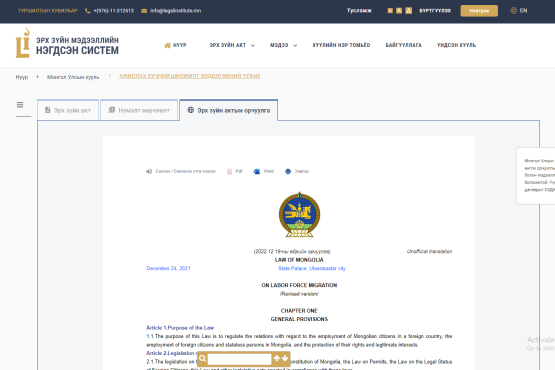The width and height of the screenshot is (555, 370).
Task: Select the smallest font size A button
Action: pos(390,11)
